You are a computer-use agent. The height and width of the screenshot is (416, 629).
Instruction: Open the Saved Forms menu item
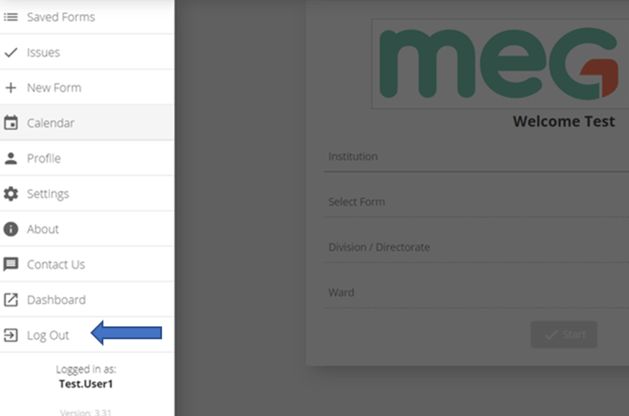coord(87,17)
